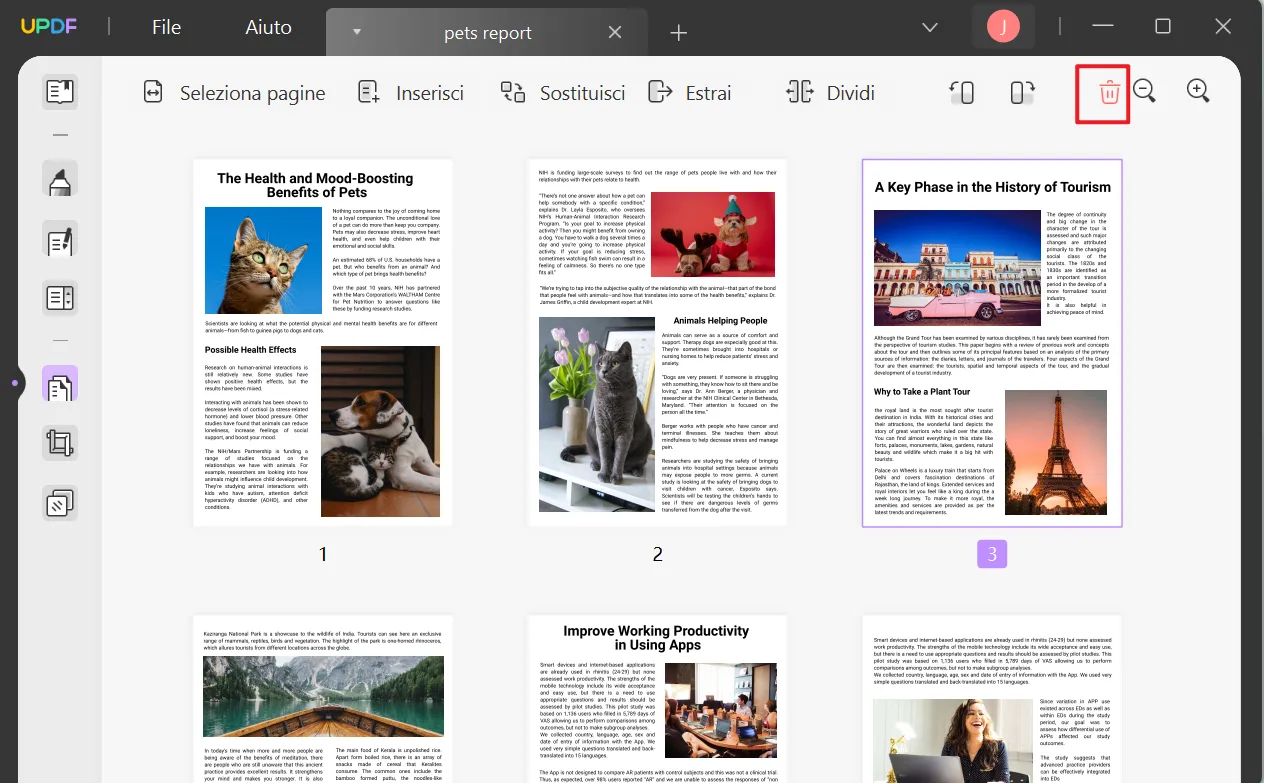Maximize the UPDF window

1163,27
